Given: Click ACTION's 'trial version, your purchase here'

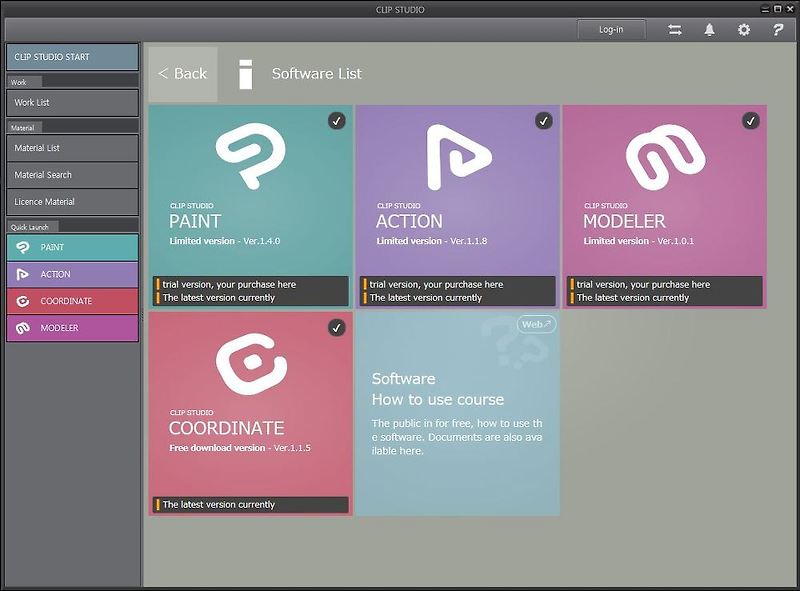Looking at the screenshot, I should (x=436, y=284).
